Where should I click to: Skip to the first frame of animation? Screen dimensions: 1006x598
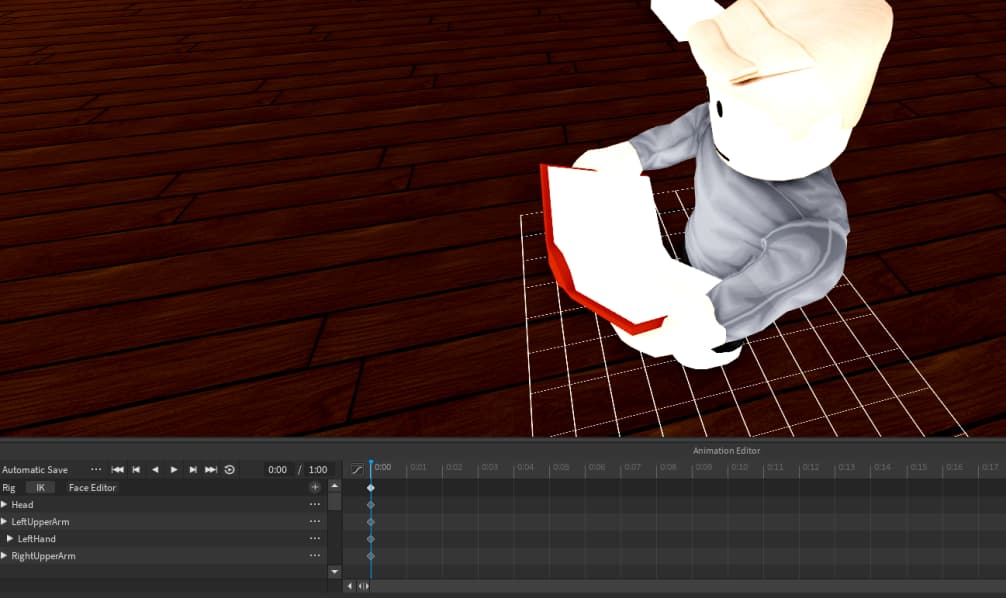click(x=117, y=469)
